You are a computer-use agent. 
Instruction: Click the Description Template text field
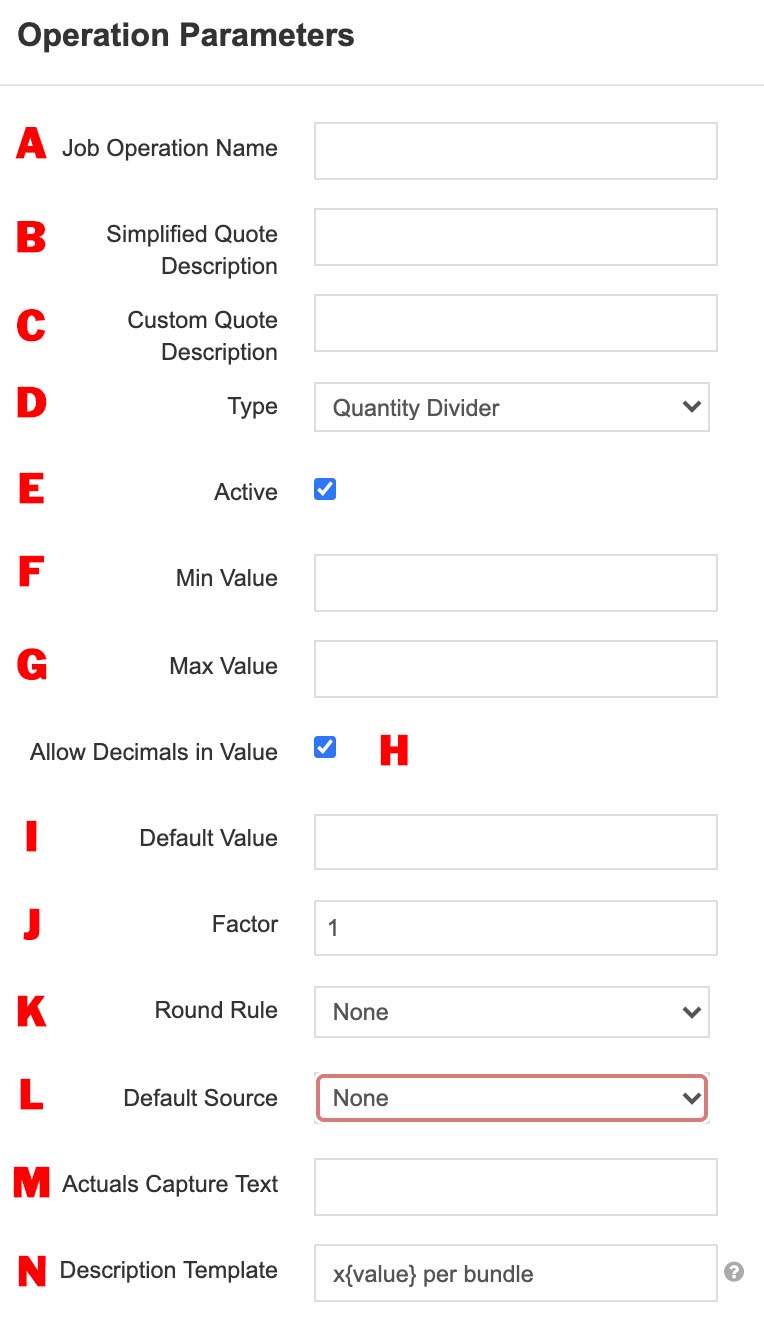[515, 1273]
